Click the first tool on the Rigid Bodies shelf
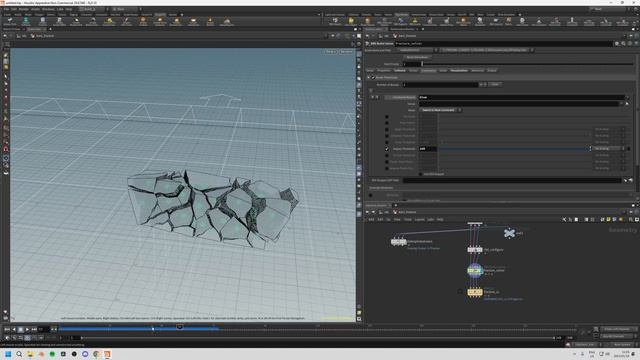The image size is (640, 360). (x=335, y=21)
